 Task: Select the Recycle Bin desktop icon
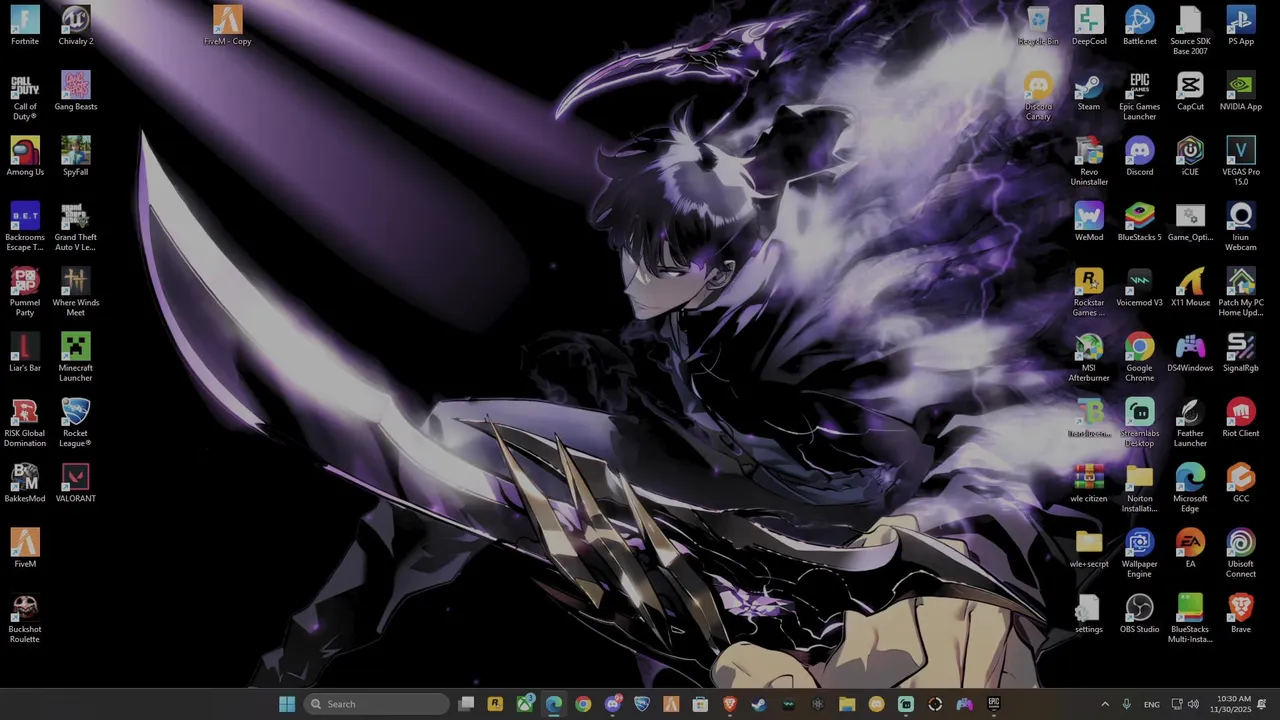(x=1038, y=25)
